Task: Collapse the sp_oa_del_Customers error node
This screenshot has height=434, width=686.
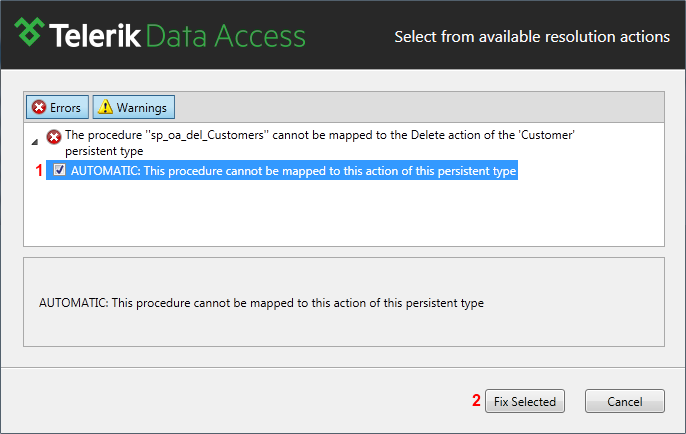Action: tap(35, 142)
